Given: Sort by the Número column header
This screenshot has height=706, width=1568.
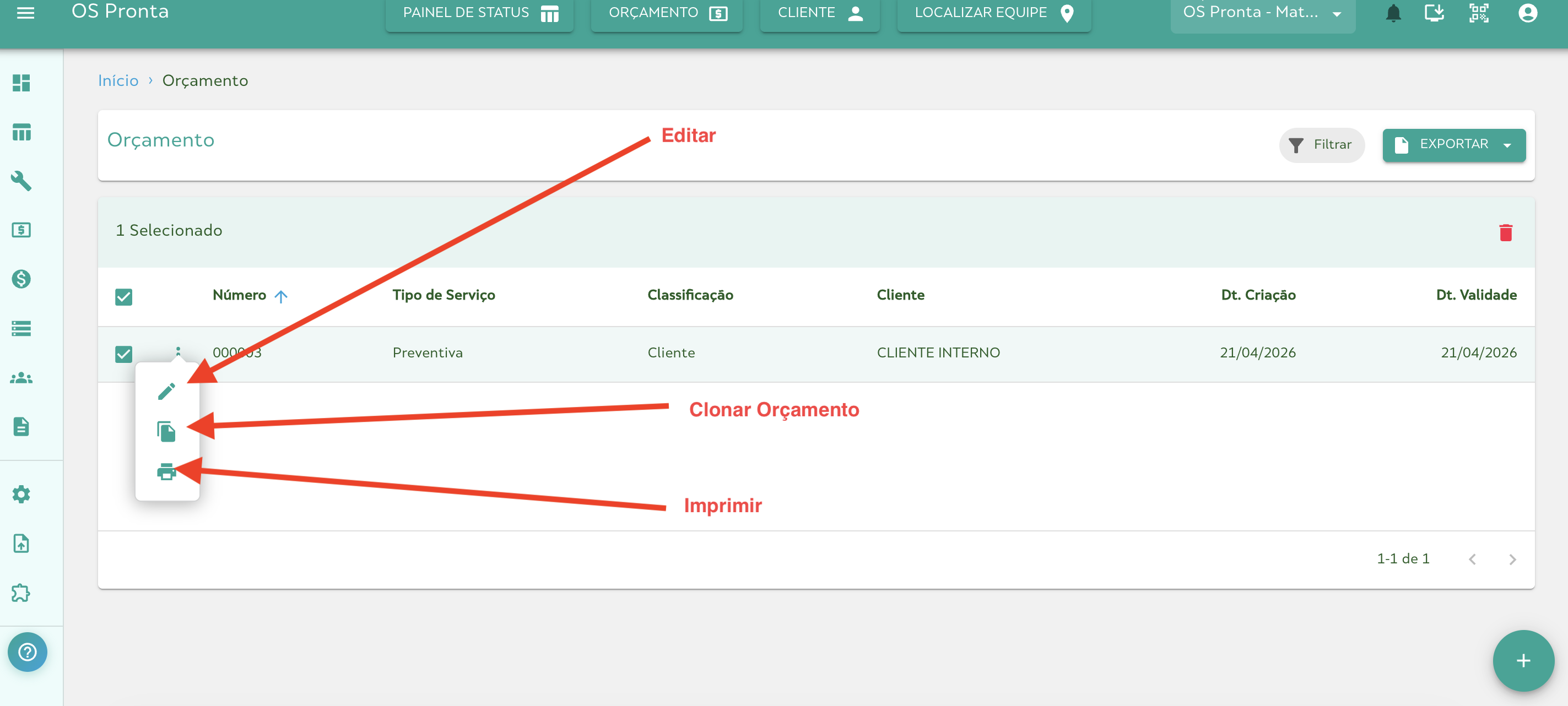Looking at the screenshot, I should (x=239, y=295).
